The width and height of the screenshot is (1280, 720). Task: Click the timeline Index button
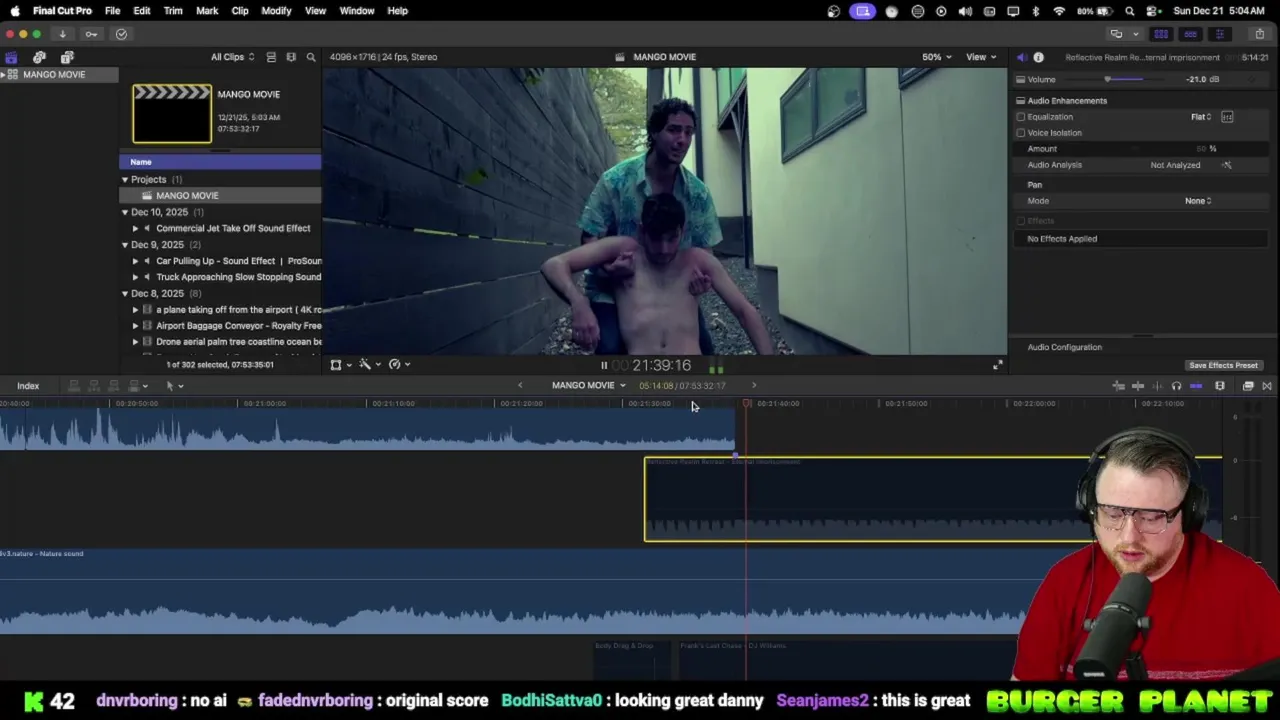[x=28, y=386]
